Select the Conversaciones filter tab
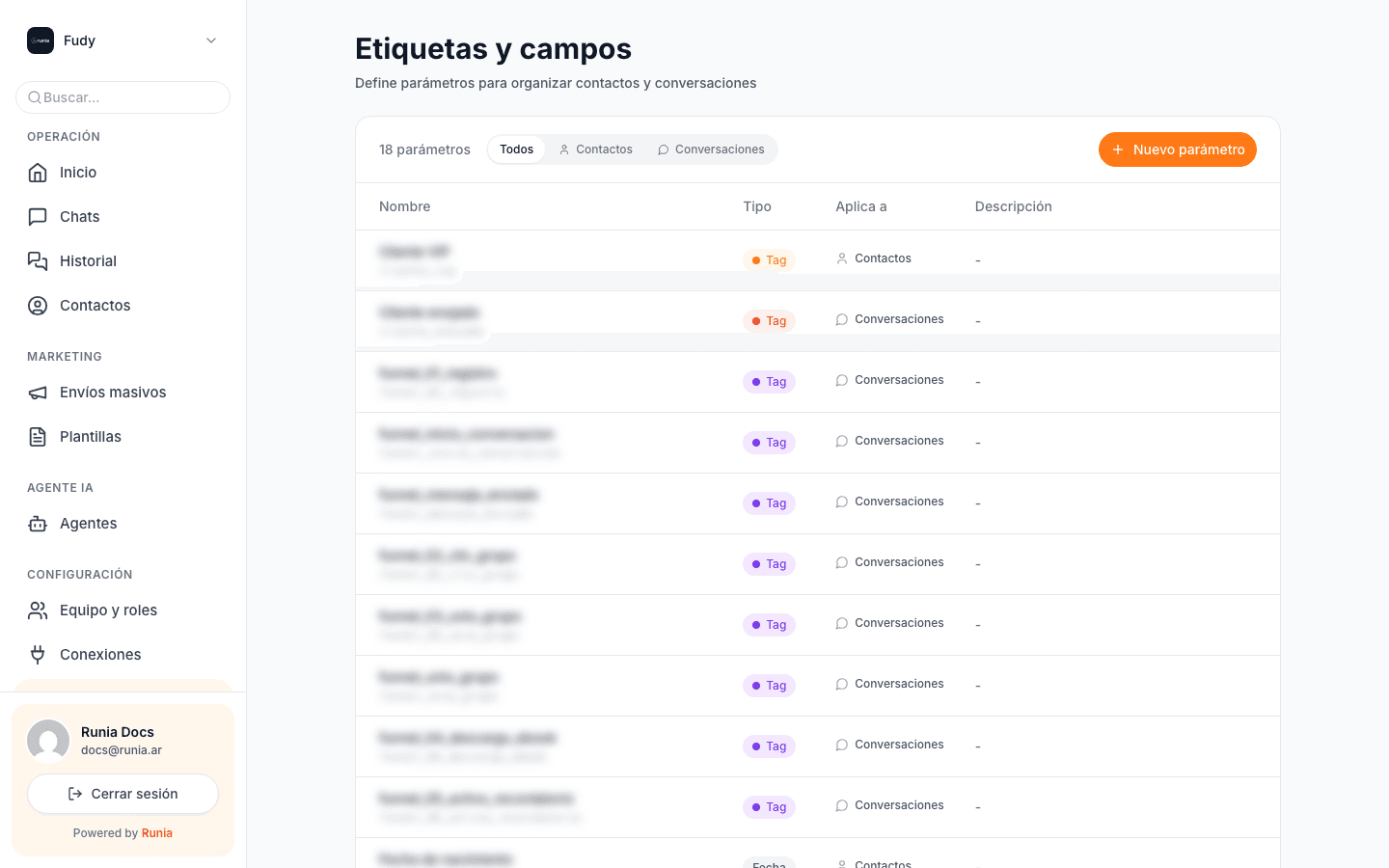This screenshot has height=868, width=1389. 711,149
